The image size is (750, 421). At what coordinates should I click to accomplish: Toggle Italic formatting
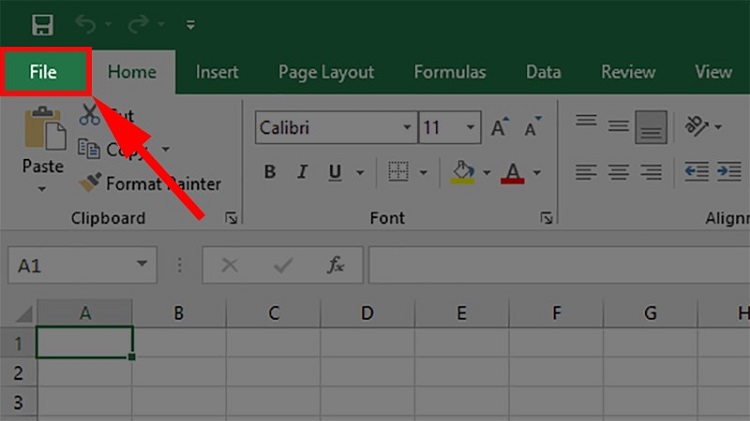coord(302,172)
